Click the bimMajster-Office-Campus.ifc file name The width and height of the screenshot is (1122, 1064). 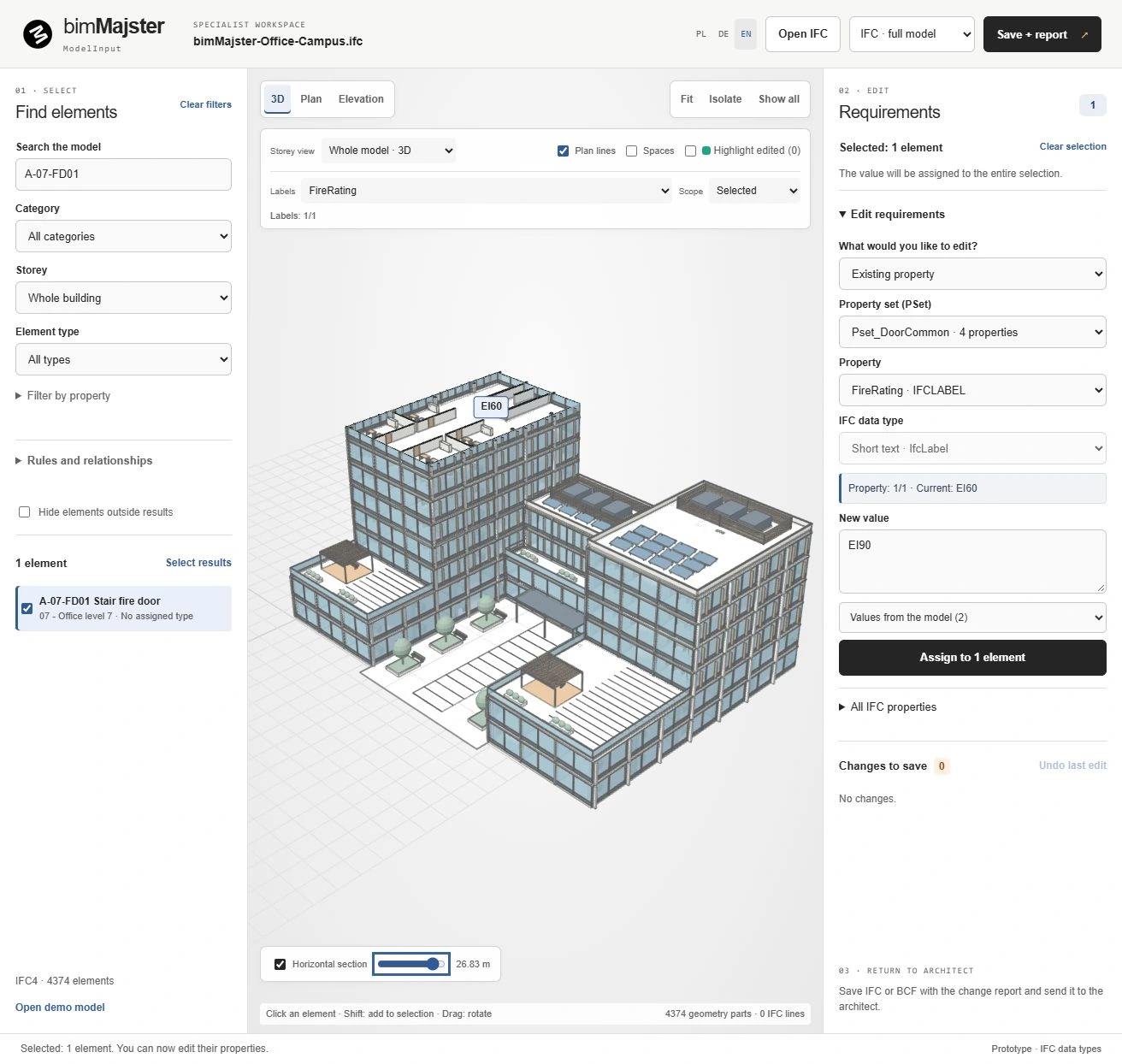click(x=278, y=41)
